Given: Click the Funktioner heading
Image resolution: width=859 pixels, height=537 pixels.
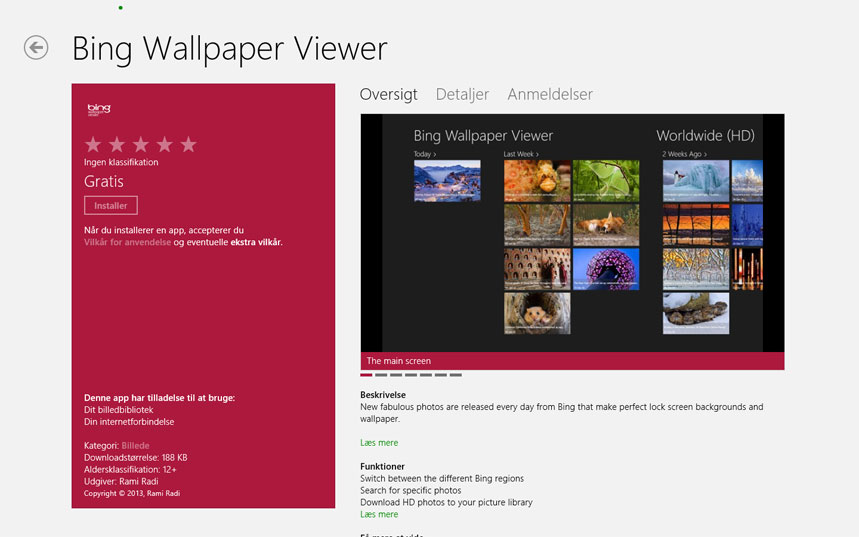Looking at the screenshot, I should click(382, 467).
